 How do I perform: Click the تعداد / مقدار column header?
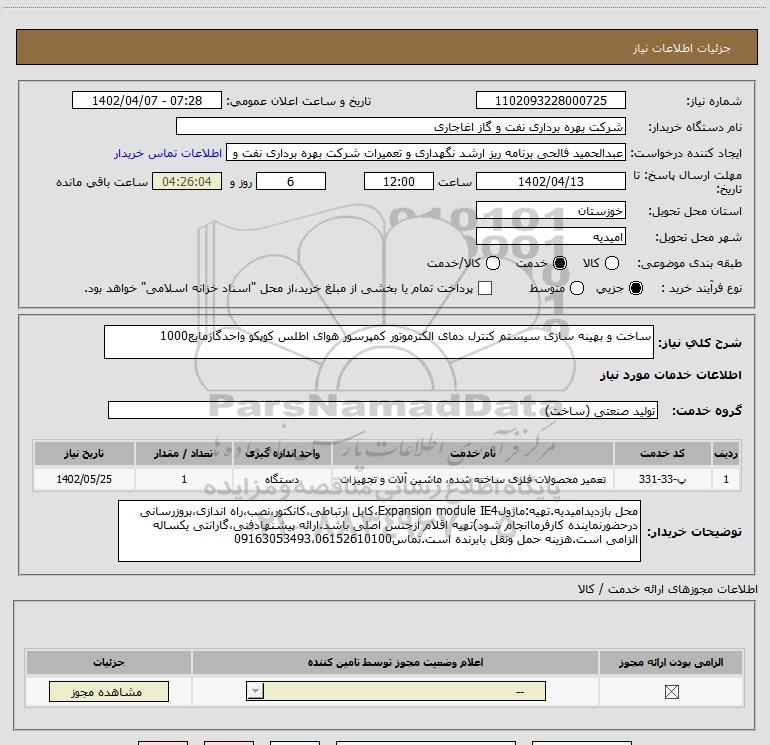[184, 453]
